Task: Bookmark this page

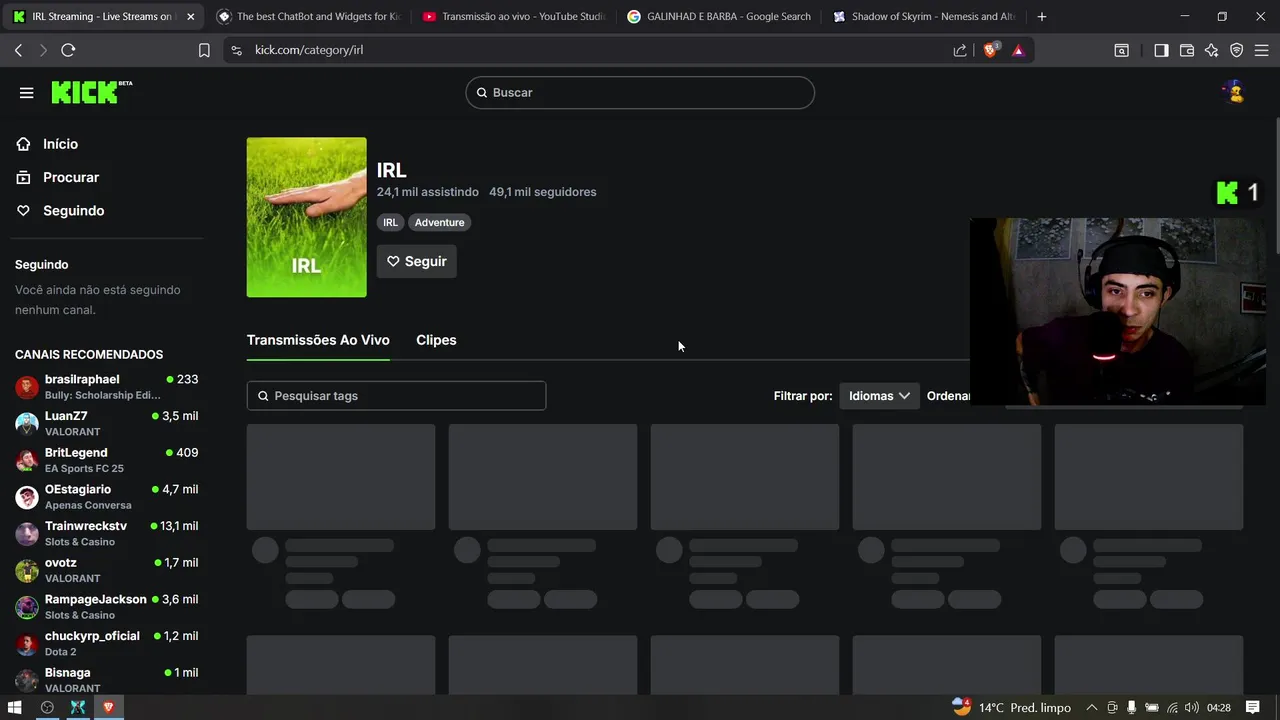Action: (204, 50)
